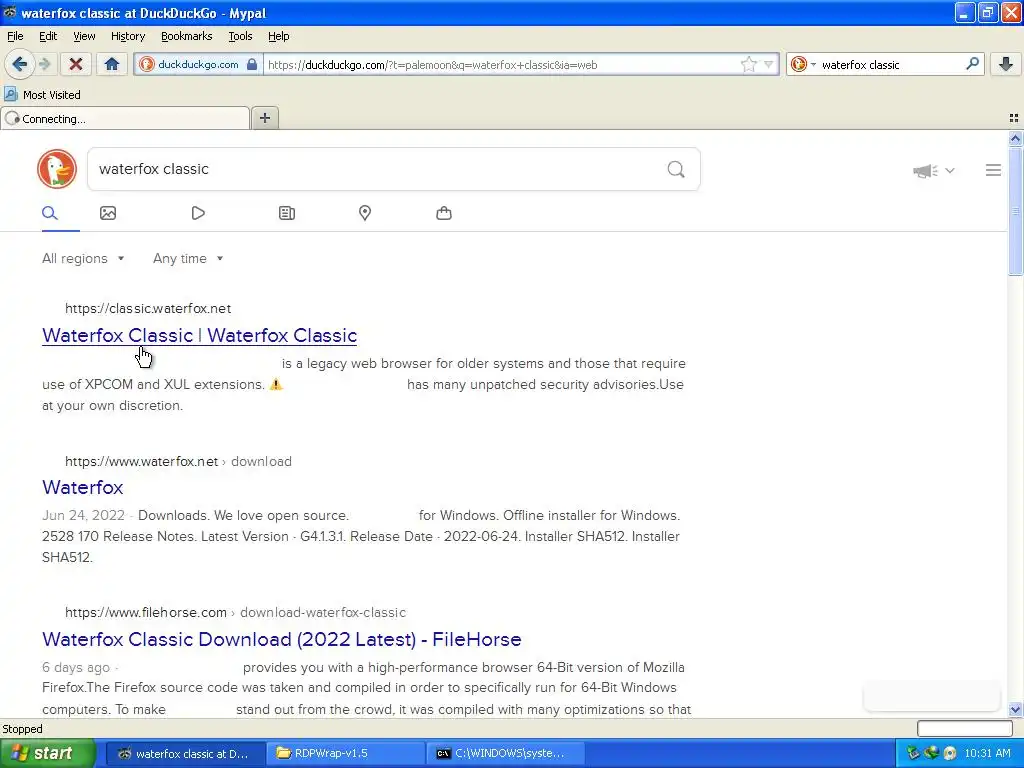
Task: Go back with the browser back arrow
Action: point(19,64)
